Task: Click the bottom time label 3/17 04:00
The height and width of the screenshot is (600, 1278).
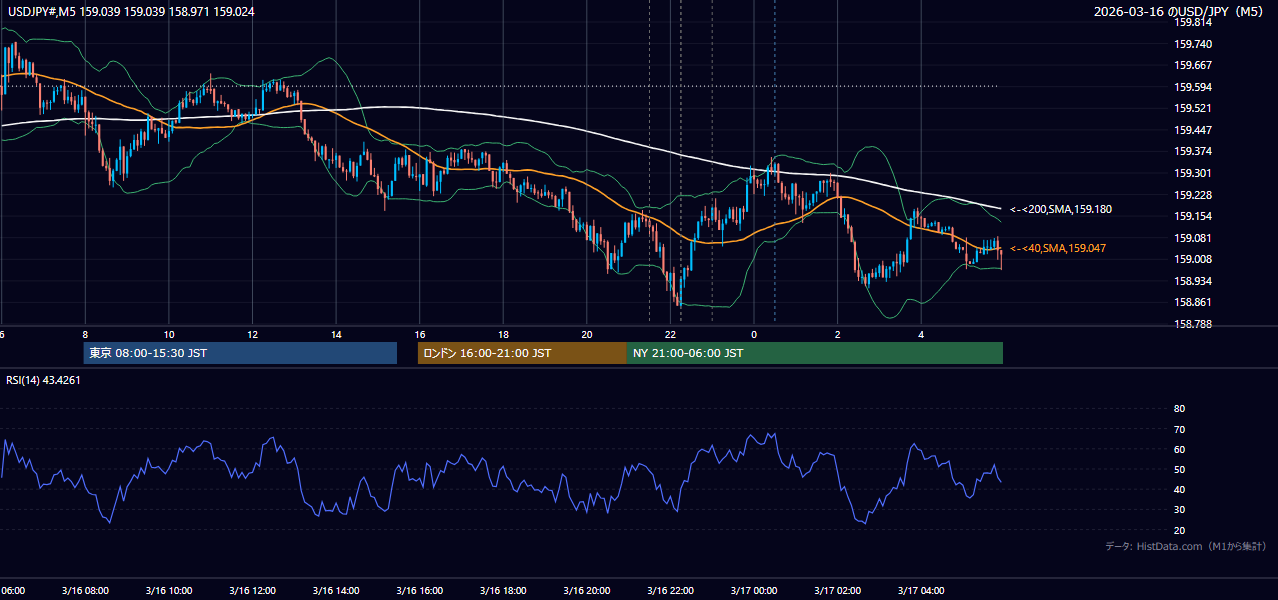Action: (921, 591)
